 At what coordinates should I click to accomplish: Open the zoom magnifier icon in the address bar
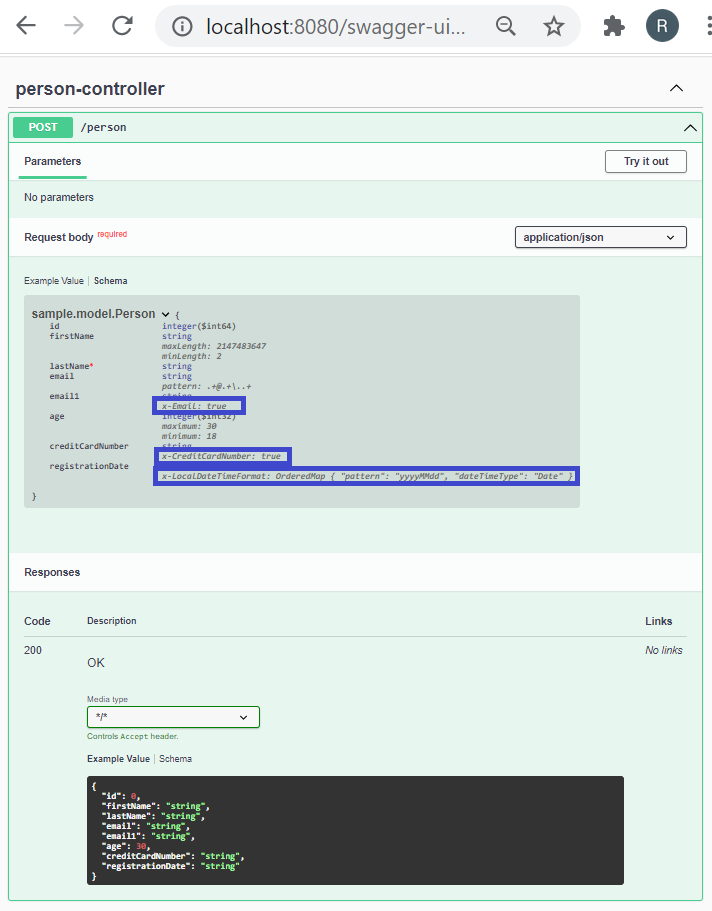click(x=506, y=26)
